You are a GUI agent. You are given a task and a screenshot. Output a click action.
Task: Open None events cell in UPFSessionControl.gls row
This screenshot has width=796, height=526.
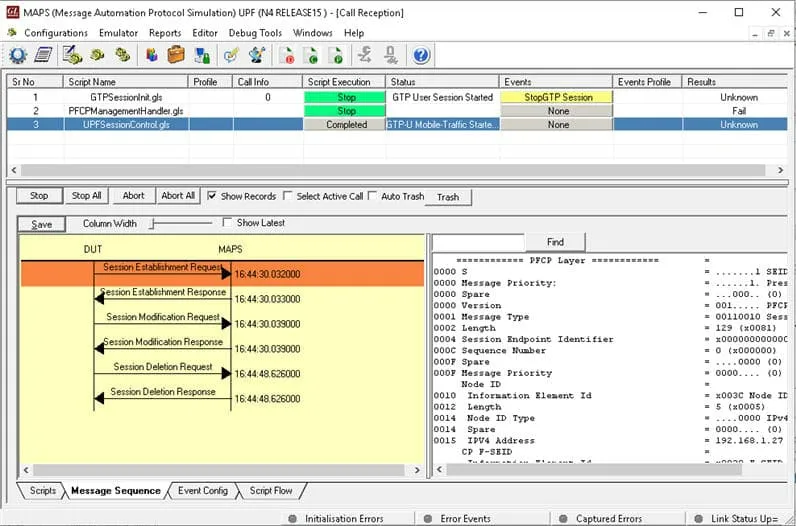[556, 124]
